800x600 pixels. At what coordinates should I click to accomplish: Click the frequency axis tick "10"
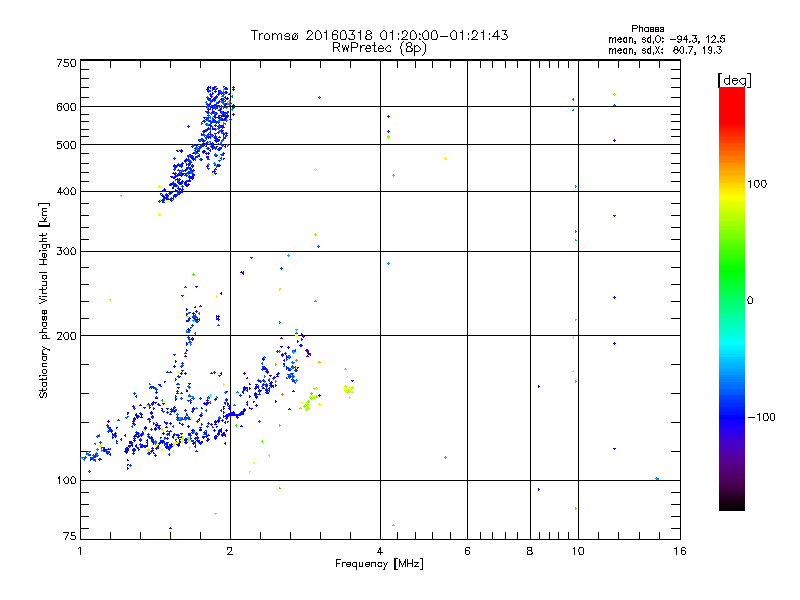[x=578, y=551]
